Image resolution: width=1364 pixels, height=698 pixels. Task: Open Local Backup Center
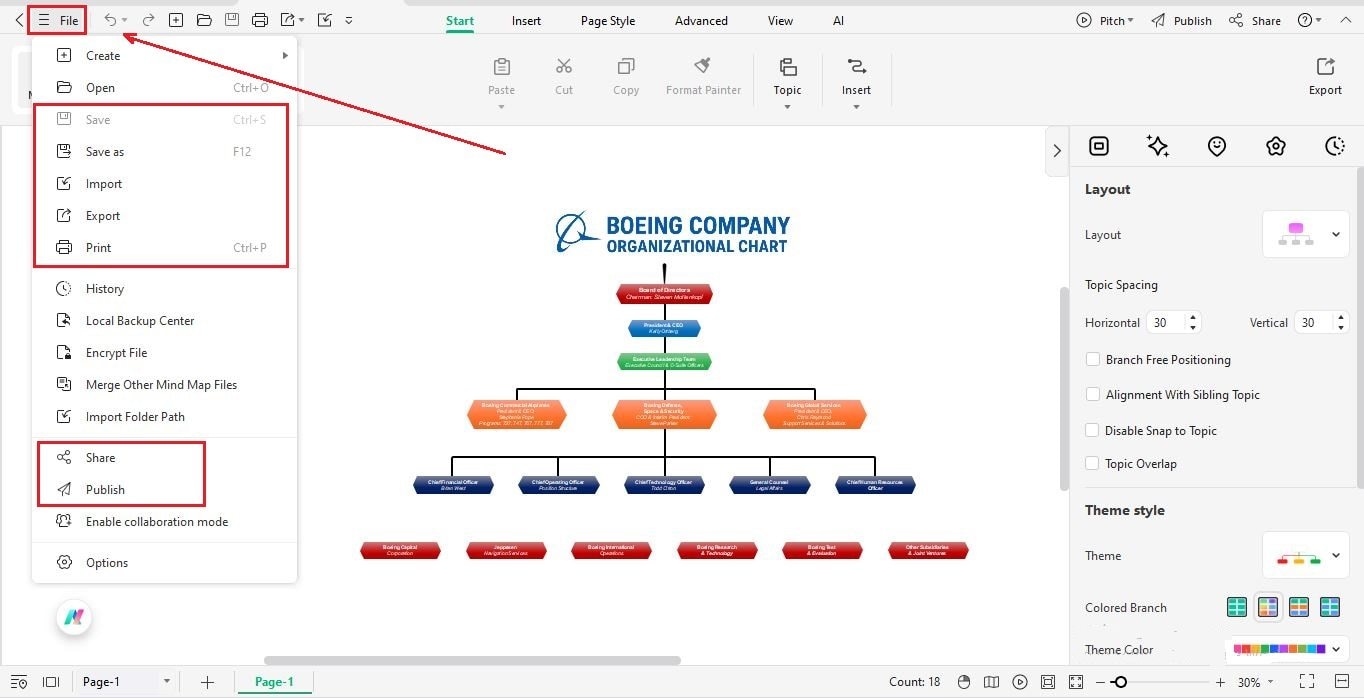pyautogui.click(x=165, y=321)
